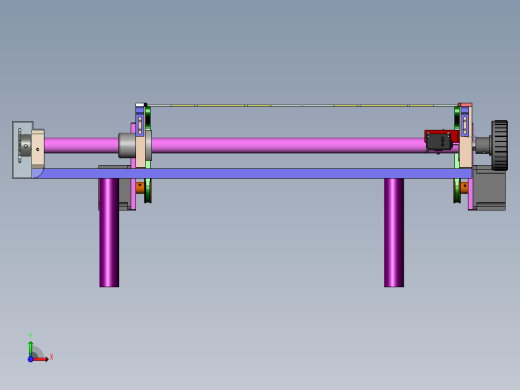Click the red X axis arrow of the triad

coord(41,359)
